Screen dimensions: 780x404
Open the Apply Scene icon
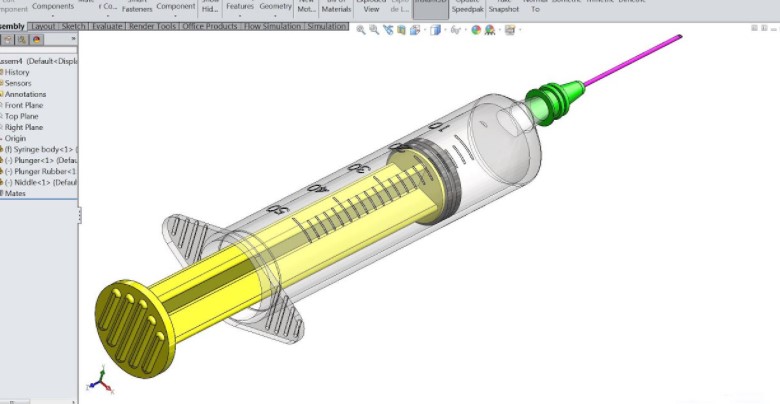[490, 30]
